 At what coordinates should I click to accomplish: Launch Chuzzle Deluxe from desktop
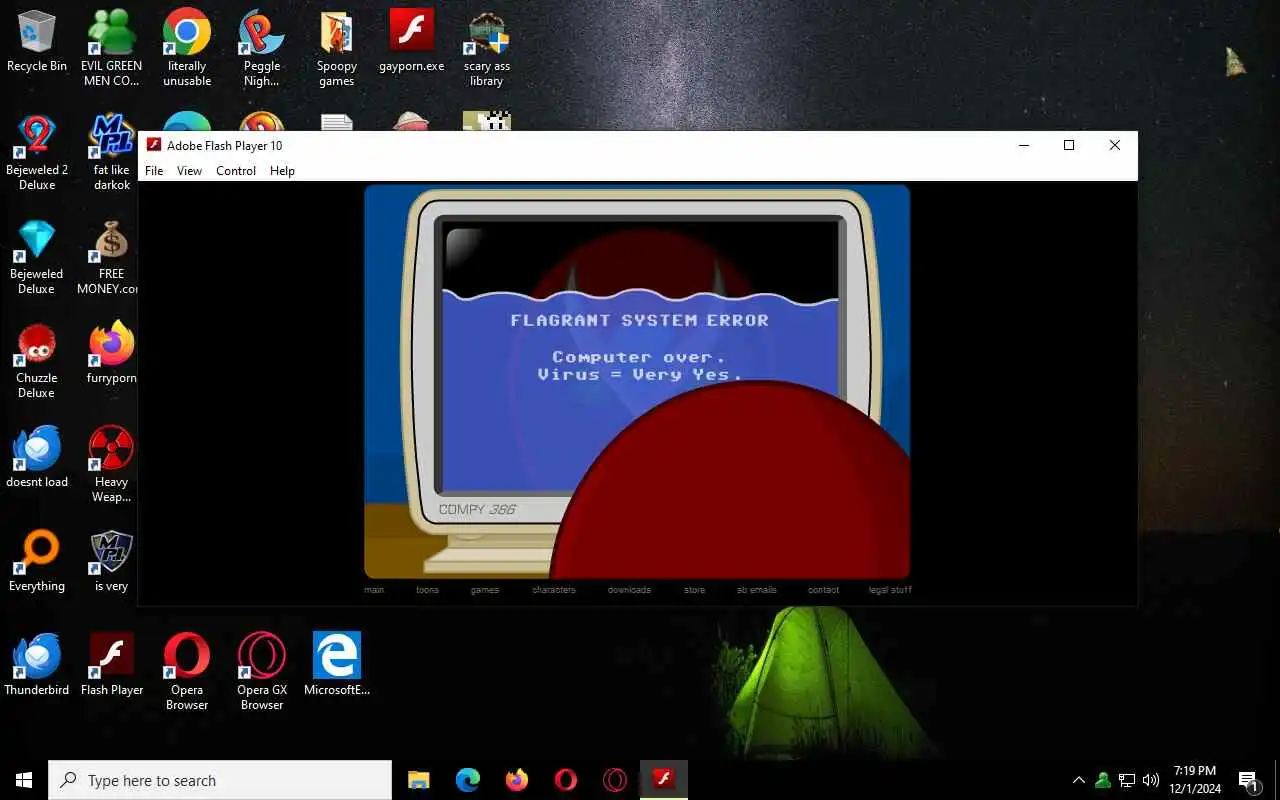tap(37, 360)
